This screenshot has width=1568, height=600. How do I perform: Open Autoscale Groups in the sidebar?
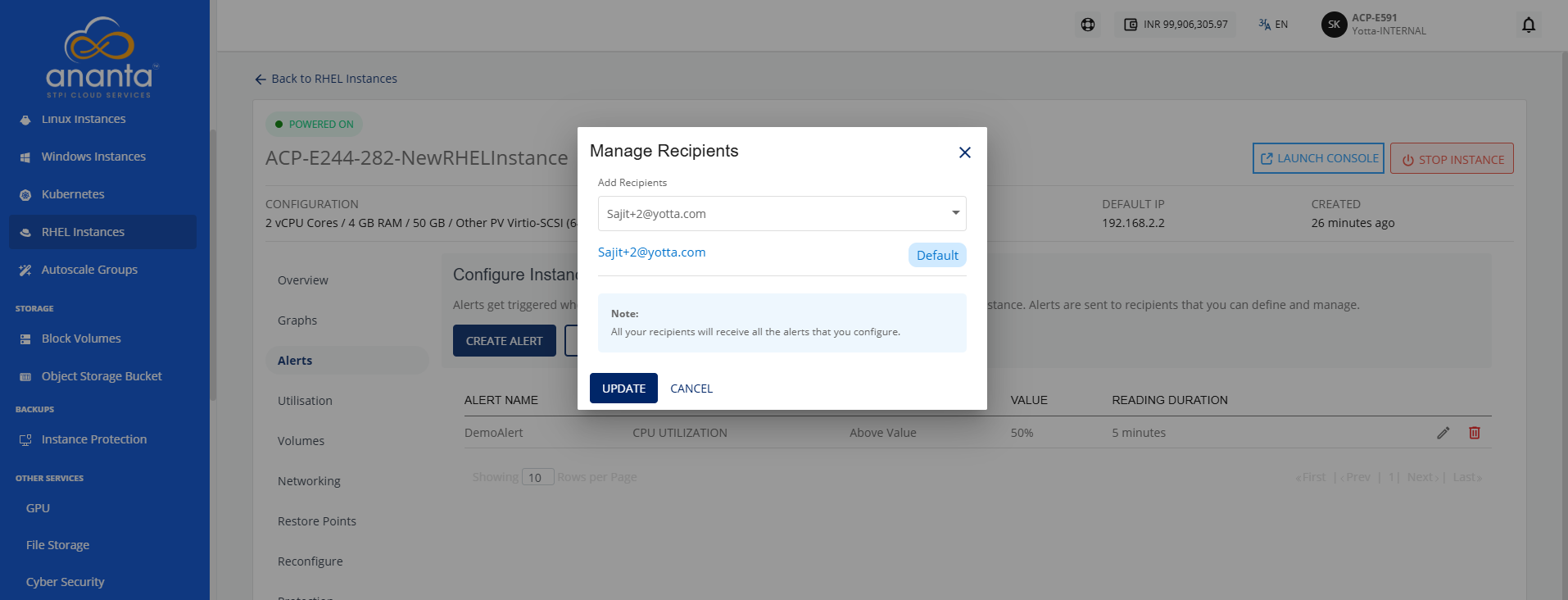(89, 270)
